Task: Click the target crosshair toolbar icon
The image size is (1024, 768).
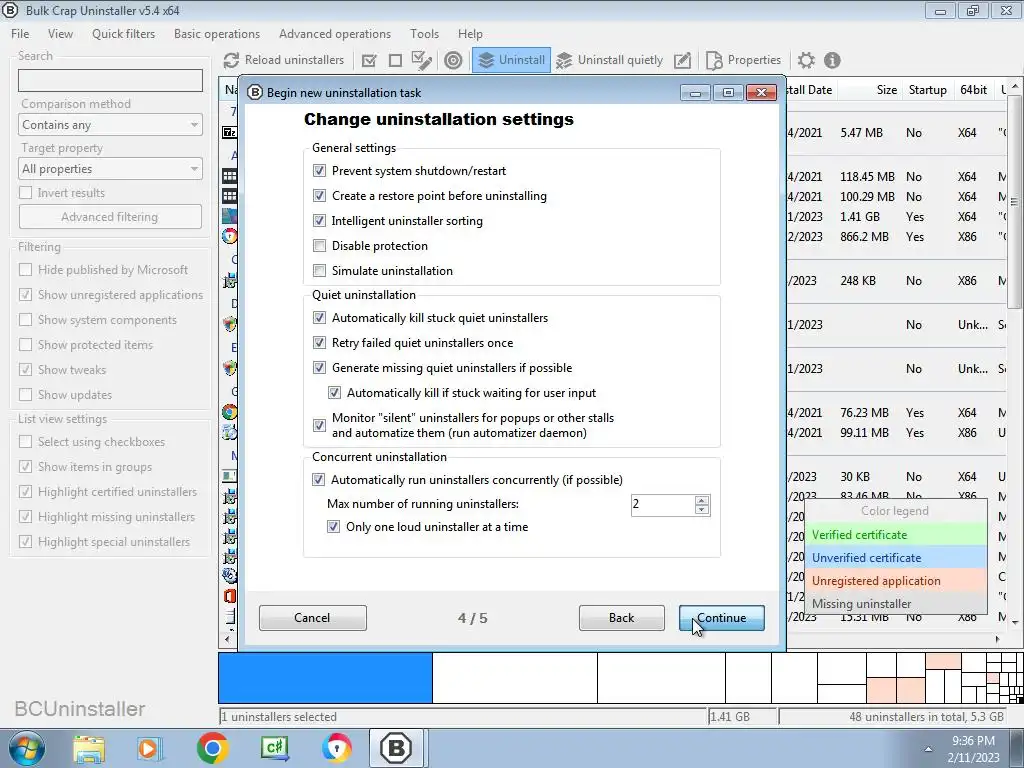Action: 453,60
